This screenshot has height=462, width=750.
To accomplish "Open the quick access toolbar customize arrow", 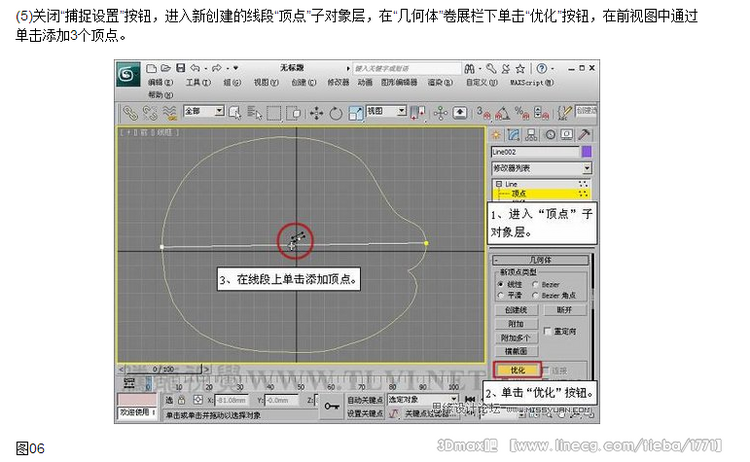I will tap(236, 68).
